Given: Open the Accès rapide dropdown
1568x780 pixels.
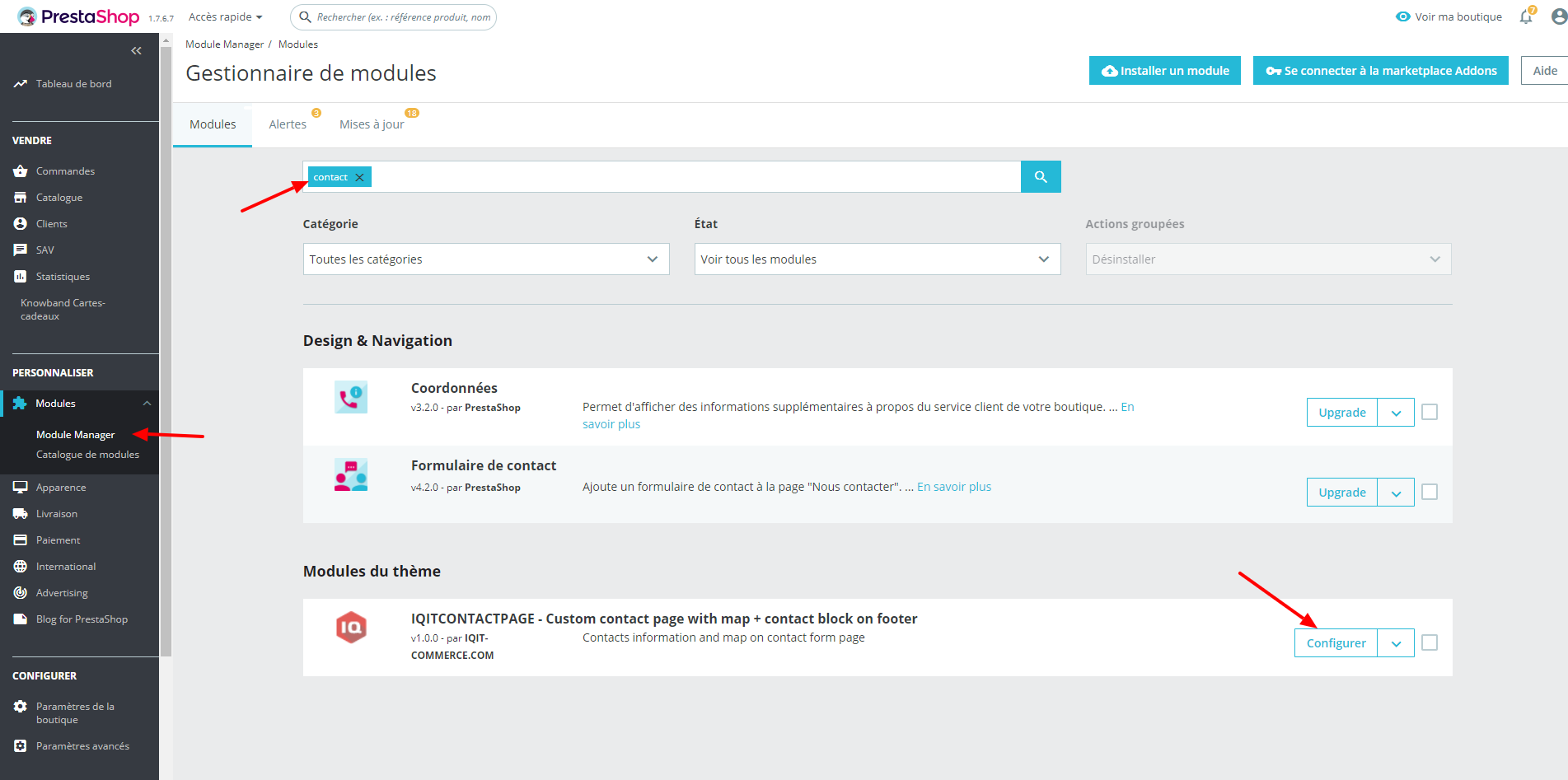Looking at the screenshot, I should click(x=225, y=16).
